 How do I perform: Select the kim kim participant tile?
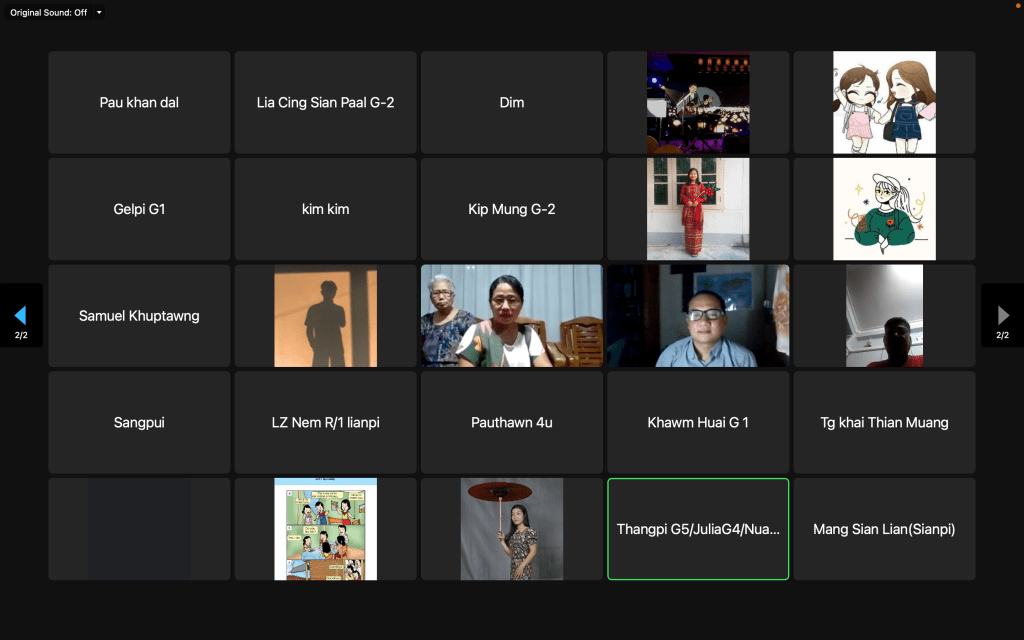click(325, 209)
